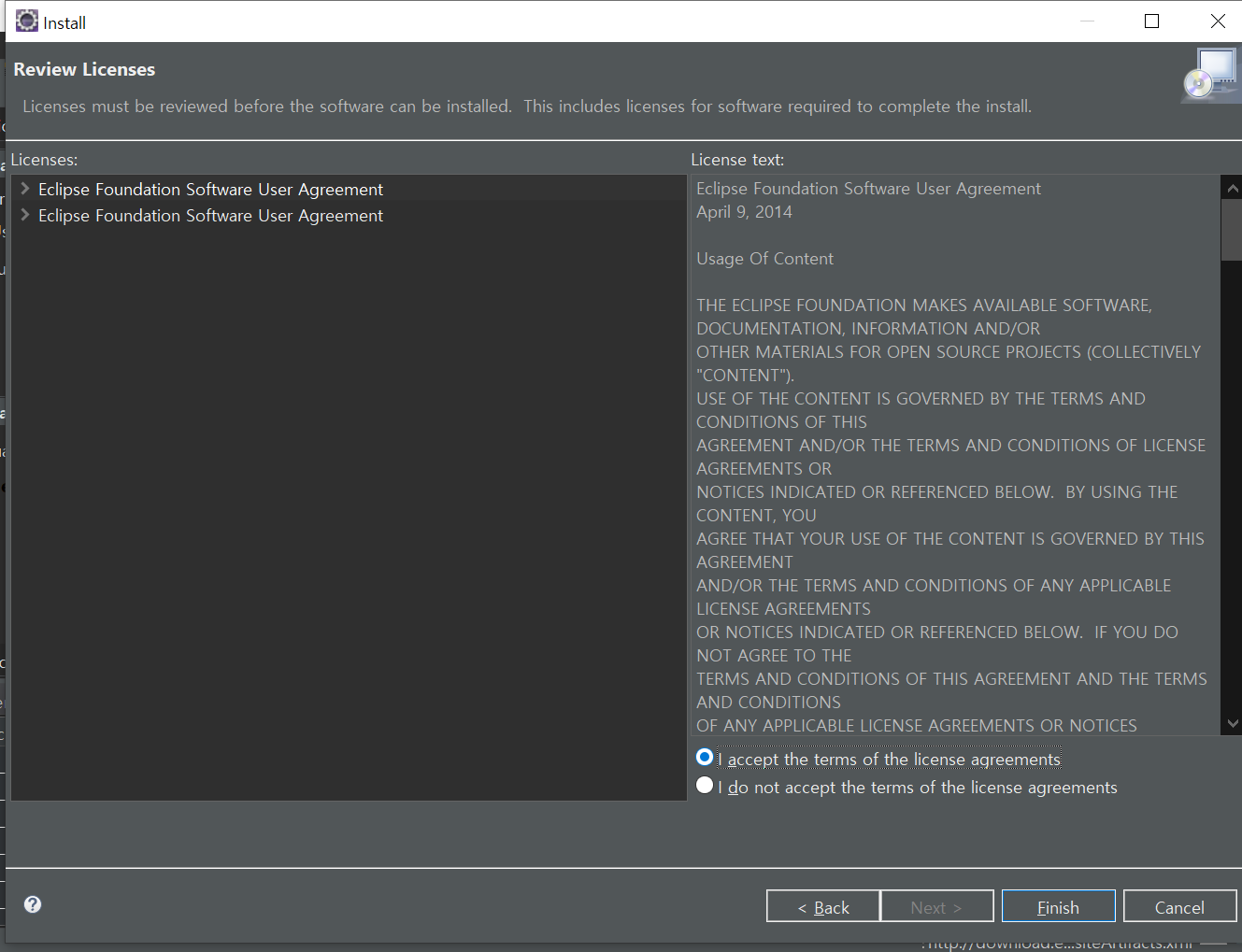Click the "Review Licenses" heading
Screen dimensions: 1242x952
point(84,69)
